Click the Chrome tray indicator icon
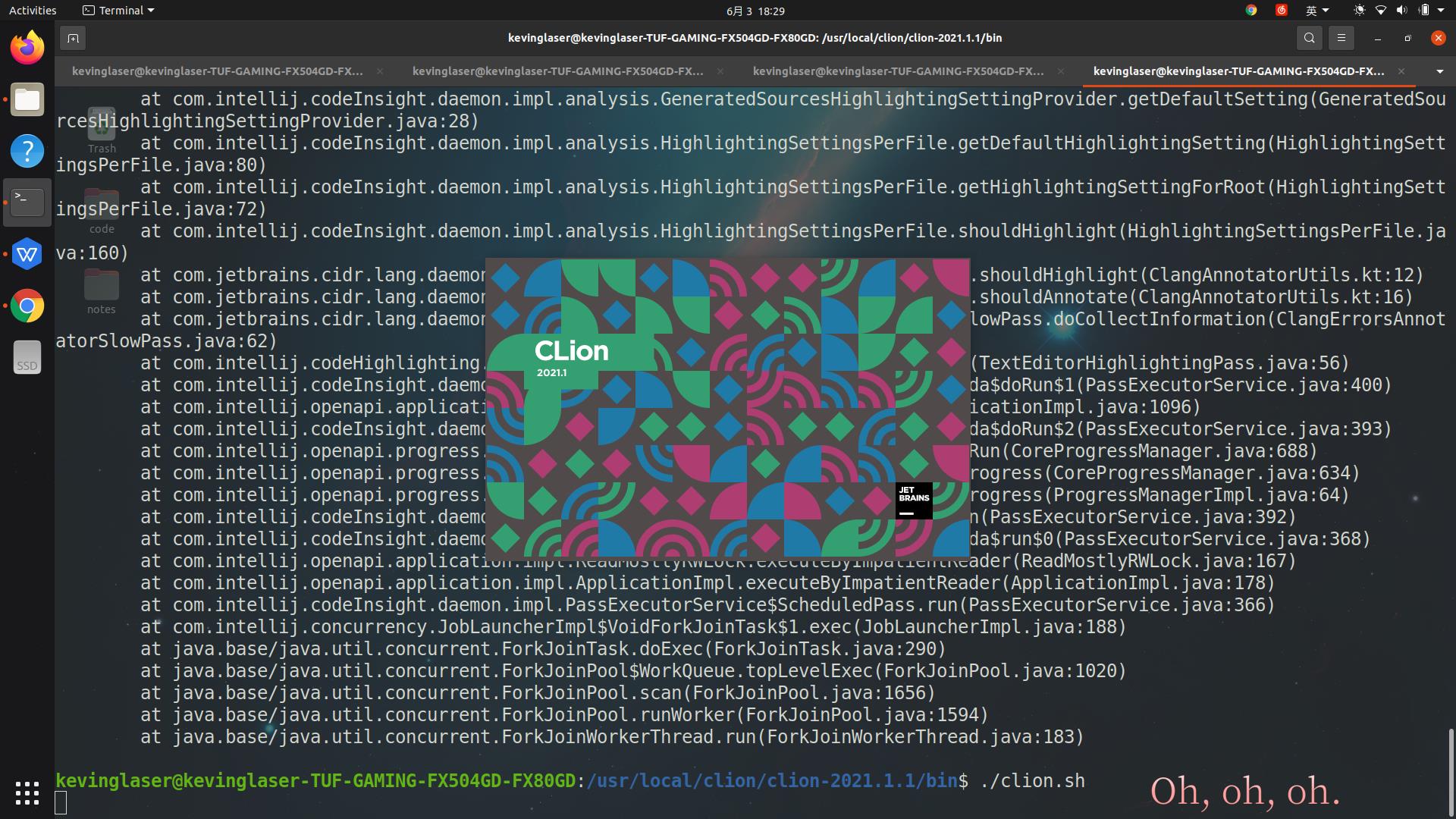The width and height of the screenshot is (1456, 819). point(1251,11)
